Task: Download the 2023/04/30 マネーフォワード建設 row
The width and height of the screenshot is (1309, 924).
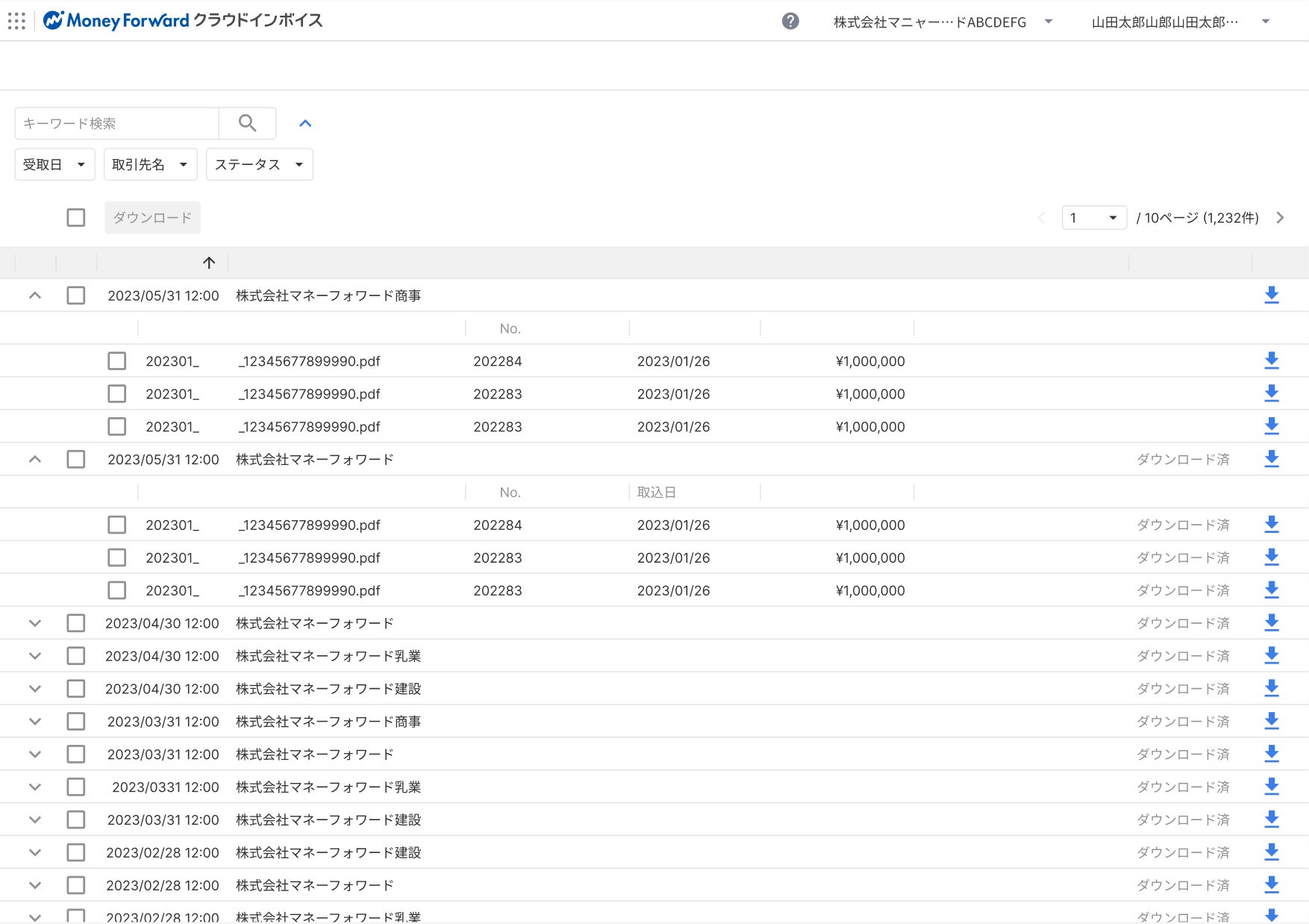Action: click(x=1272, y=689)
